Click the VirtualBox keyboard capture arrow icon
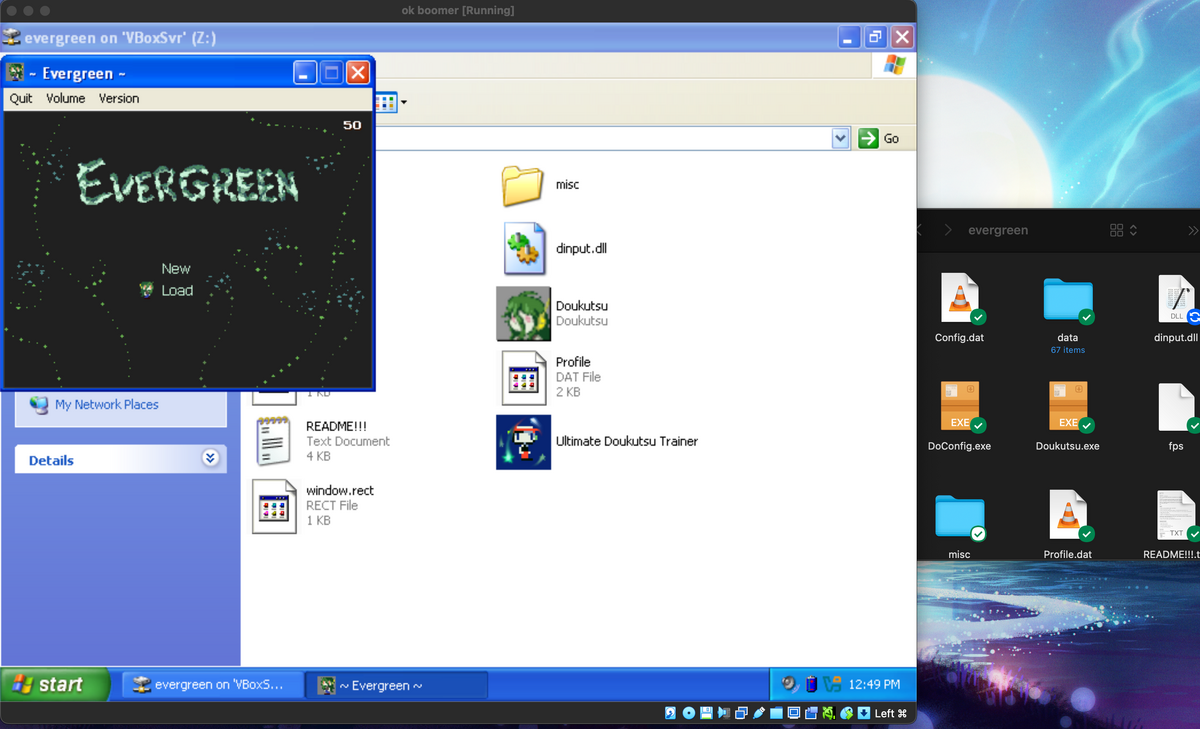 click(864, 713)
